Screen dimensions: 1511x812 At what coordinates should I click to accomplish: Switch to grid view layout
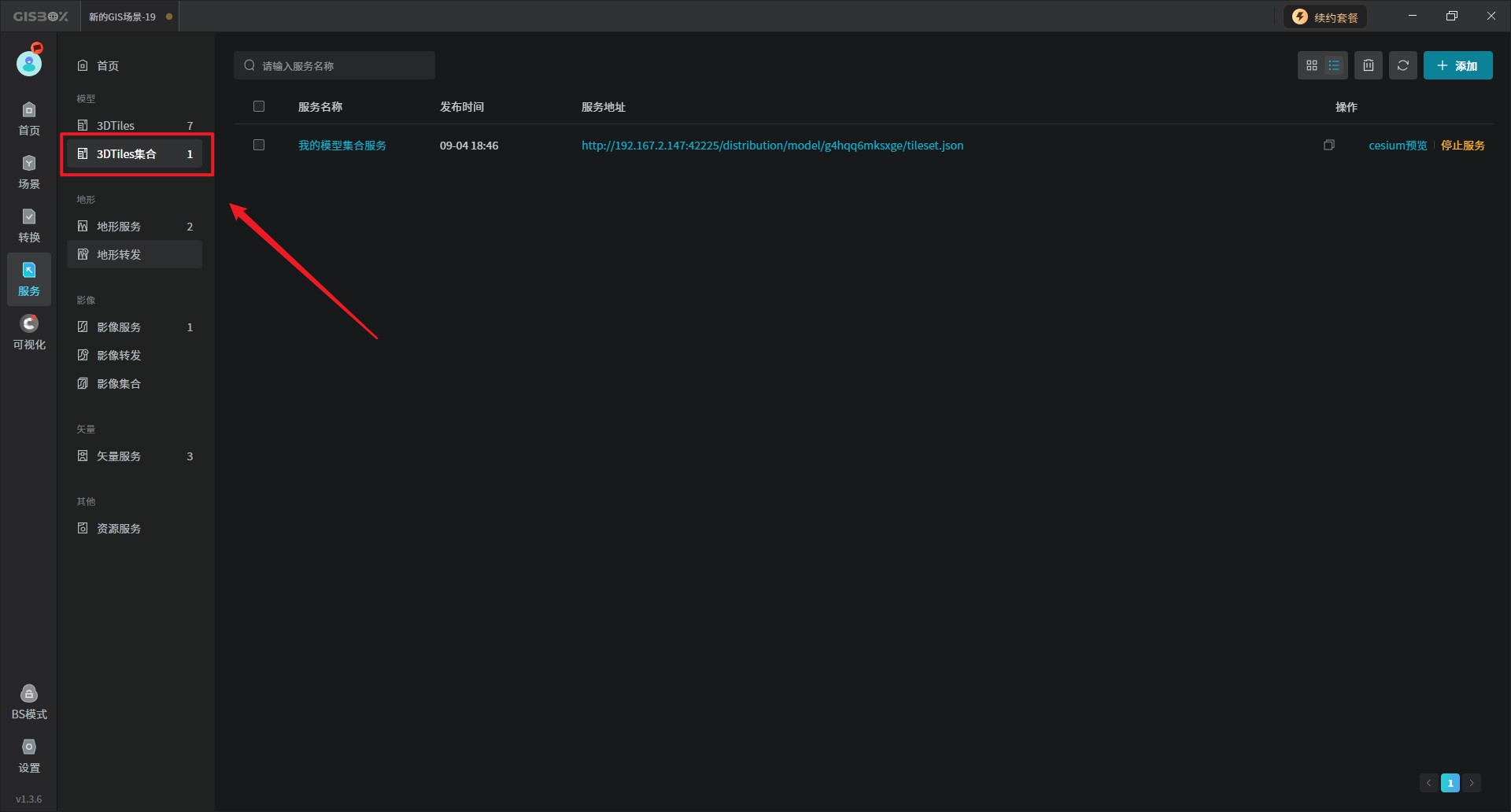(x=1311, y=66)
